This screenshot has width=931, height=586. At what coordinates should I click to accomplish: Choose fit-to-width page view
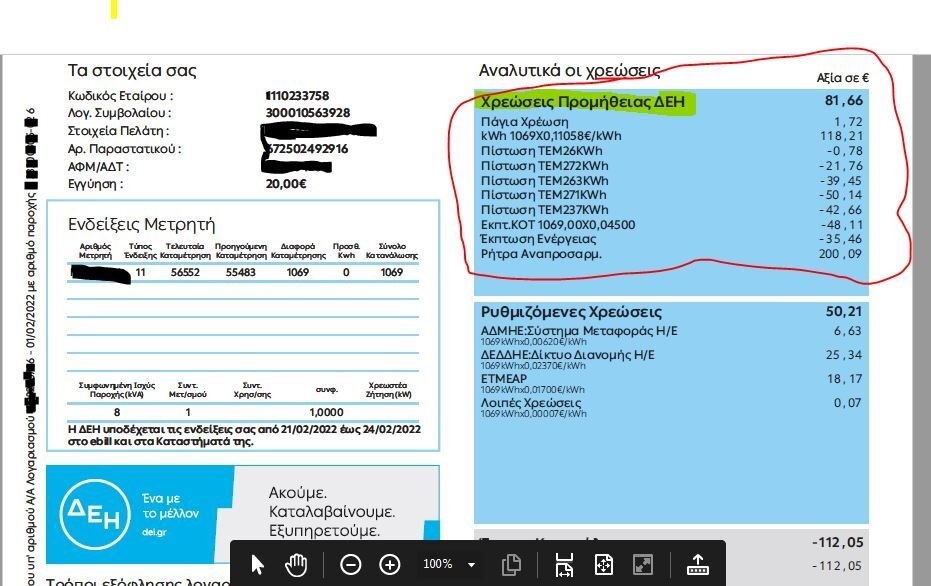[564, 565]
